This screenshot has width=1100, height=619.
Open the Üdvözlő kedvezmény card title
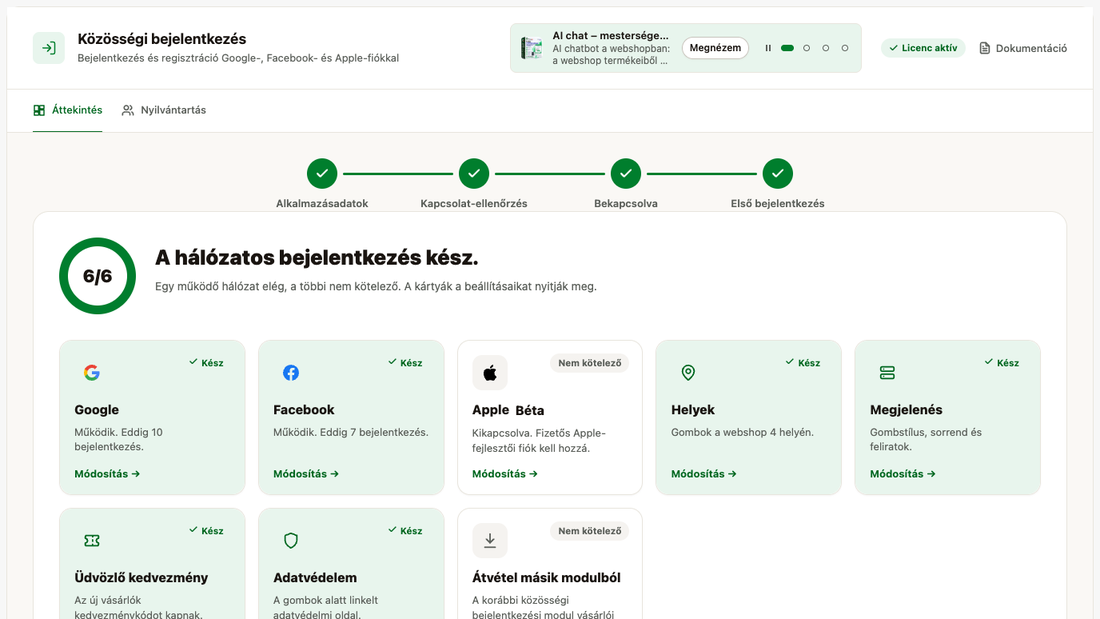coord(141,578)
